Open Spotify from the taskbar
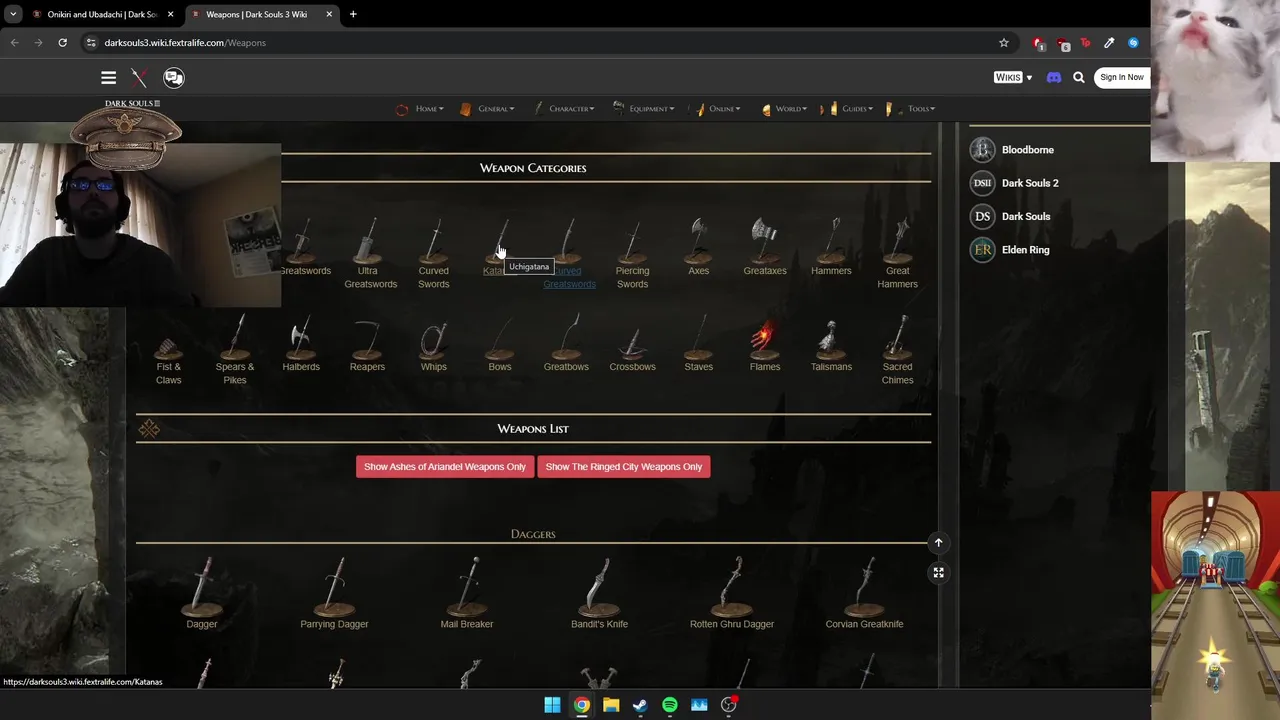 click(x=669, y=705)
